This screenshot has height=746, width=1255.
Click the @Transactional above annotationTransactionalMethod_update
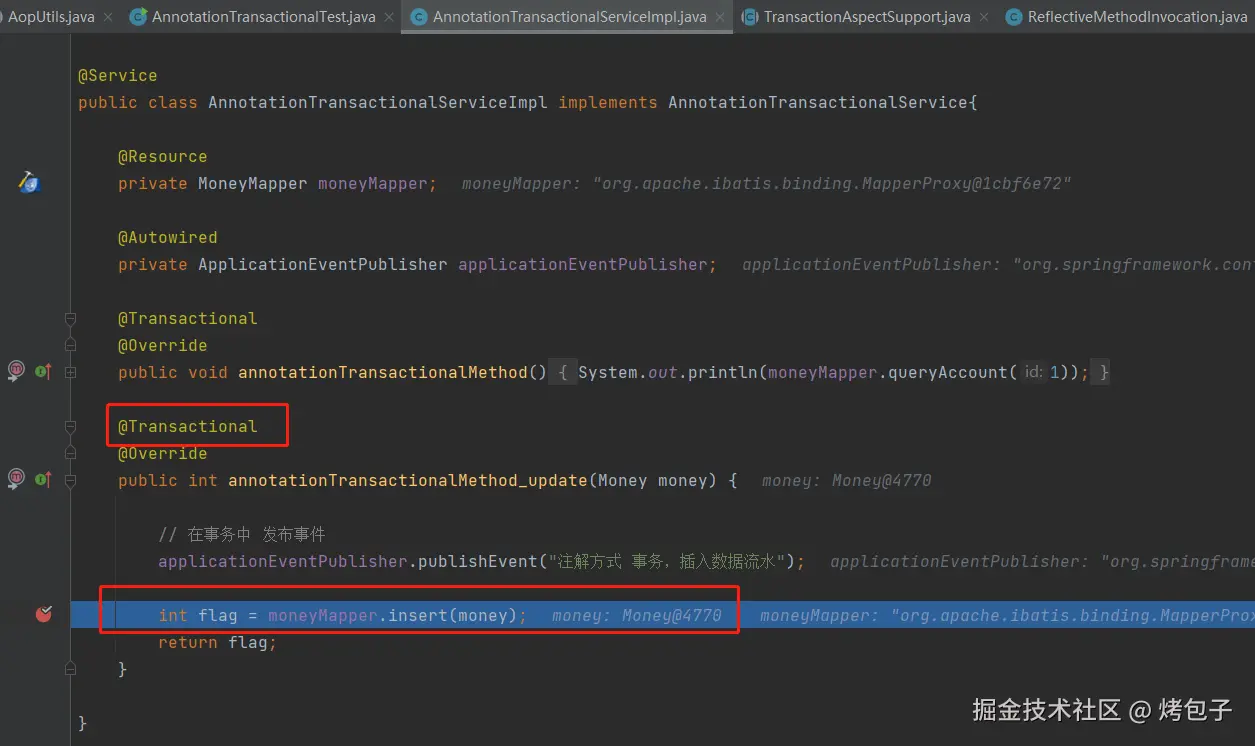point(187,426)
